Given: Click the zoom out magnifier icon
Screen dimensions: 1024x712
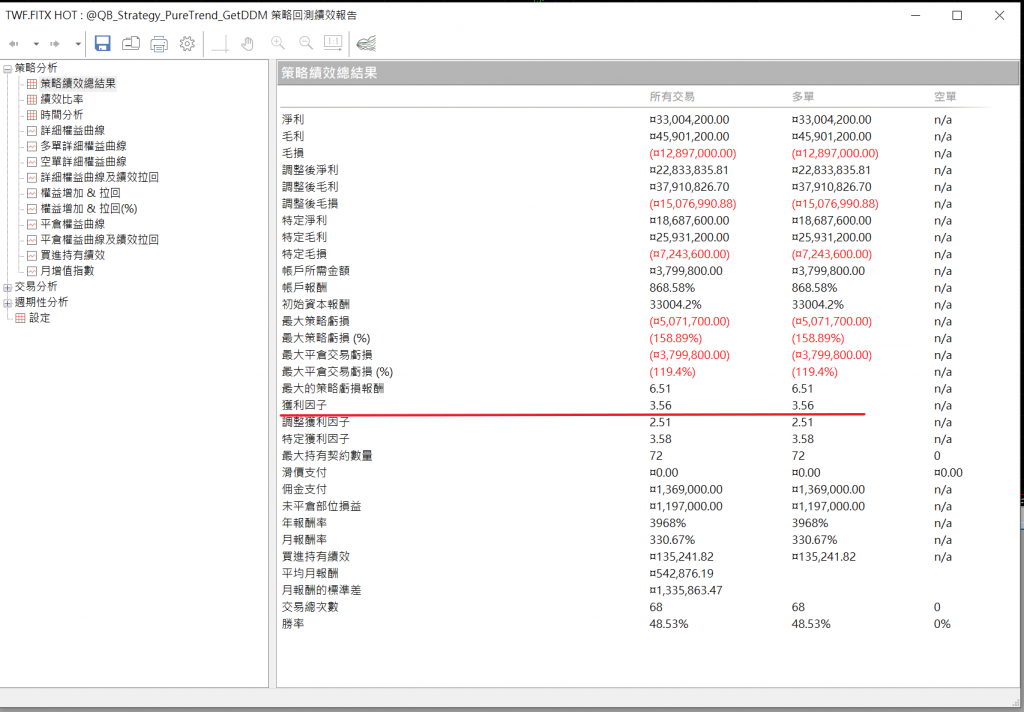Looking at the screenshot, I should (x=306, y=43).
